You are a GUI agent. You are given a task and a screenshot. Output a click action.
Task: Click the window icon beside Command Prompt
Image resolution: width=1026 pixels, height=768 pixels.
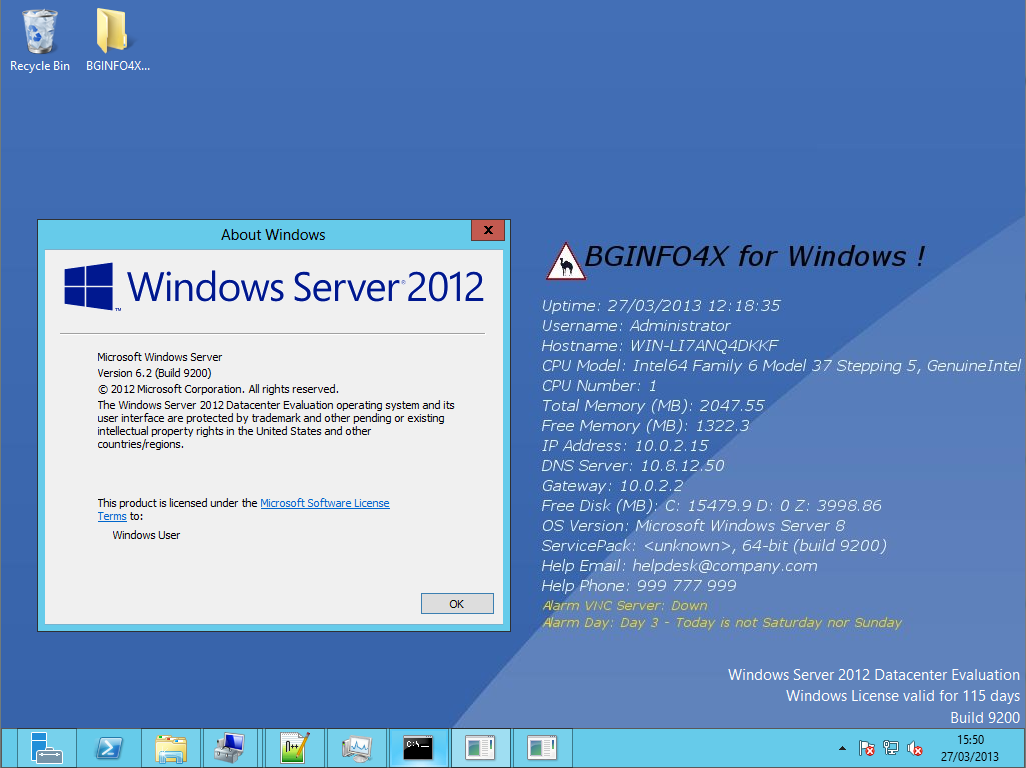(480, 748)
